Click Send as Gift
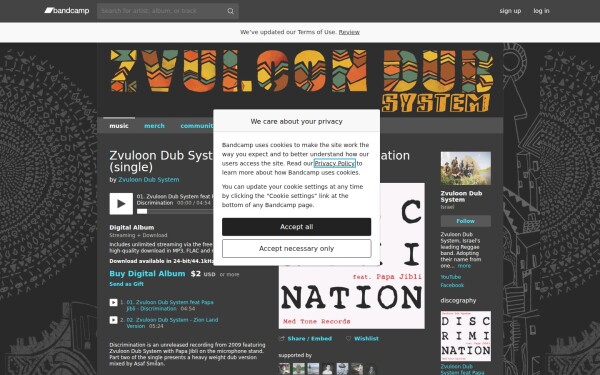Viewport: 600px width, 375px height. (x=127, y=284)
